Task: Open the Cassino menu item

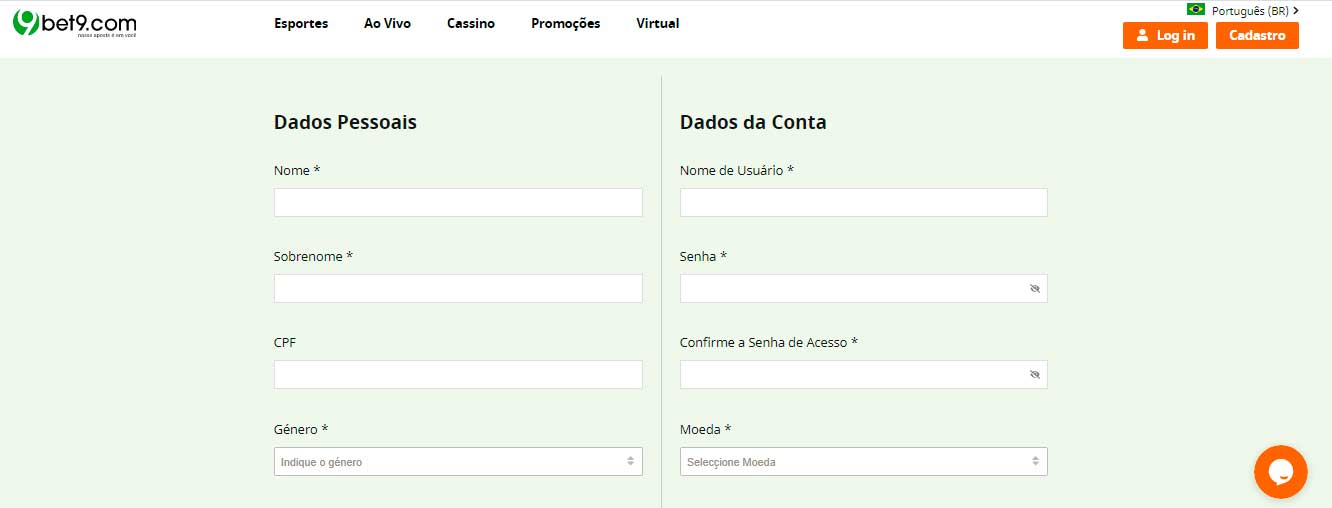Action: tap(471, 23)
